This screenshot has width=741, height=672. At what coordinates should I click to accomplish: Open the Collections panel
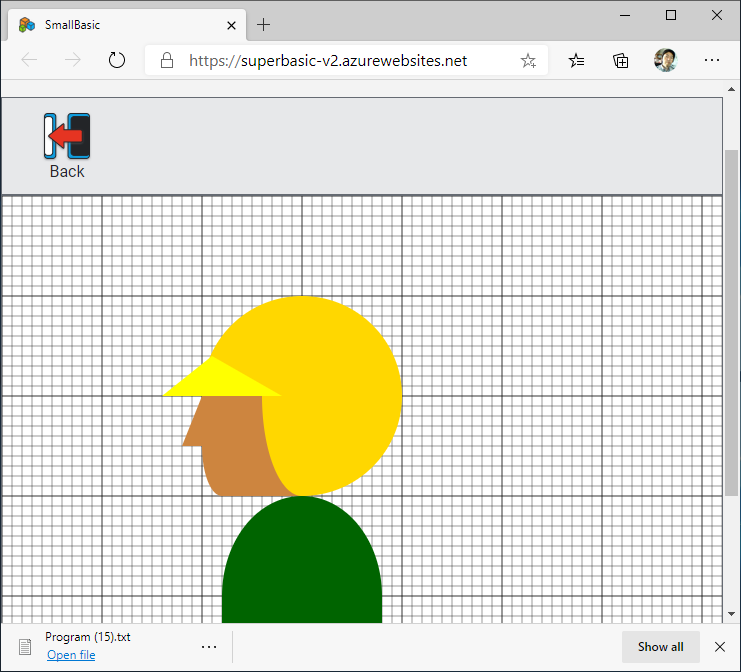tap(620, 60)
